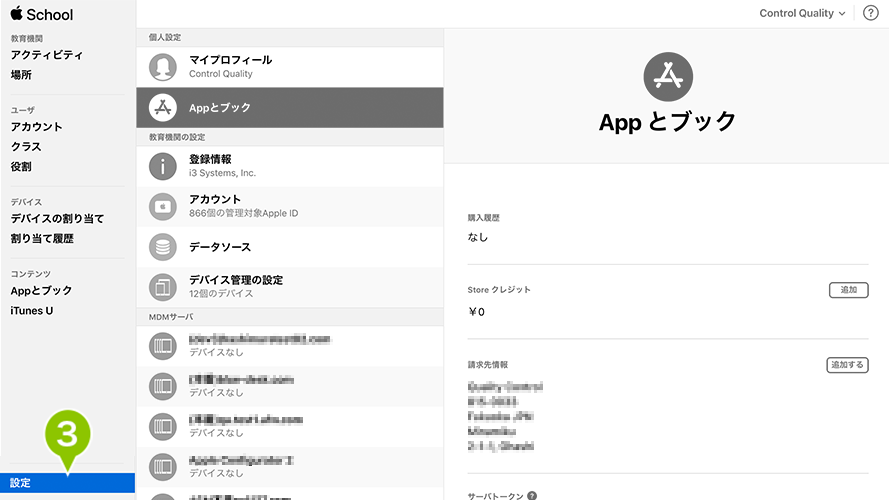Click the マイプロフィール avatar icon

(x=163, y=67)
